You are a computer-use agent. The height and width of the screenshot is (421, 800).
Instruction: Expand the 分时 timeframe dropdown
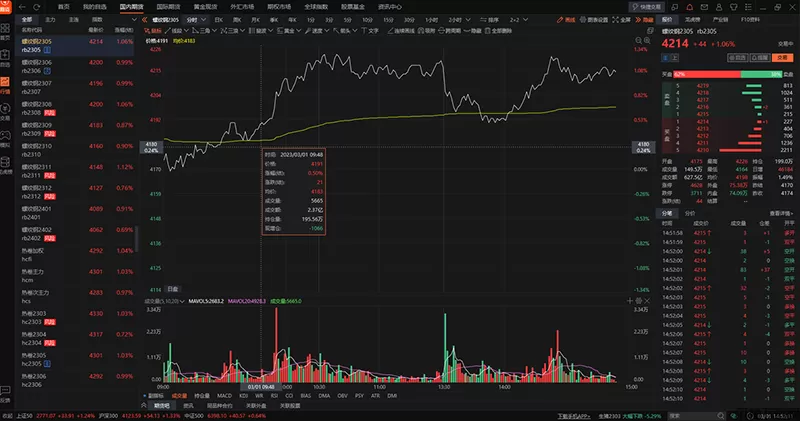(x=203, y=20)
